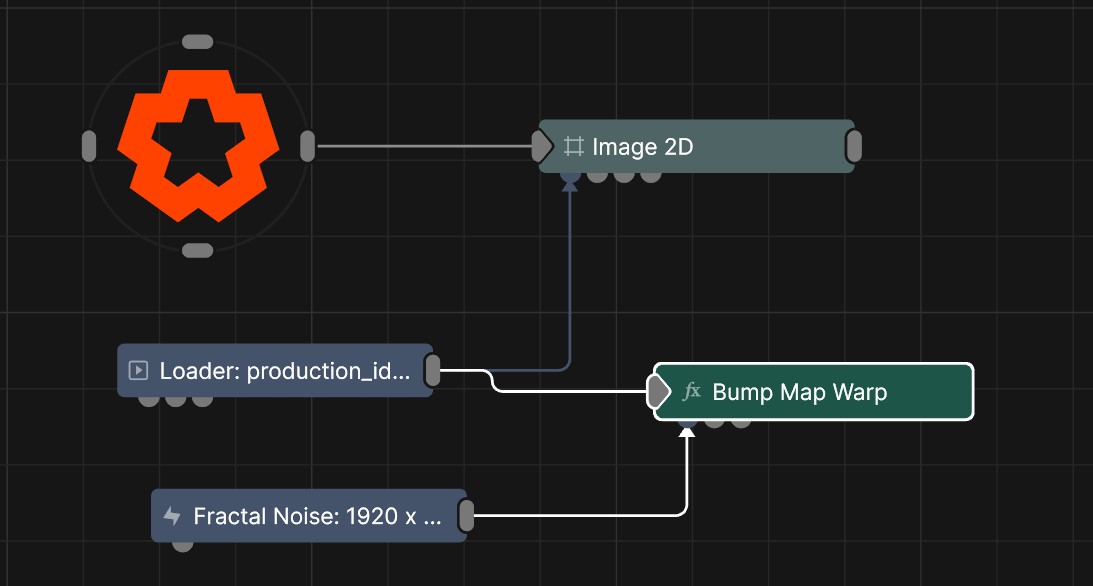The width and height of the screenshot is (1093, 586).
Task: Click the Loader node's right output port
Action: (x=432, y=371)
